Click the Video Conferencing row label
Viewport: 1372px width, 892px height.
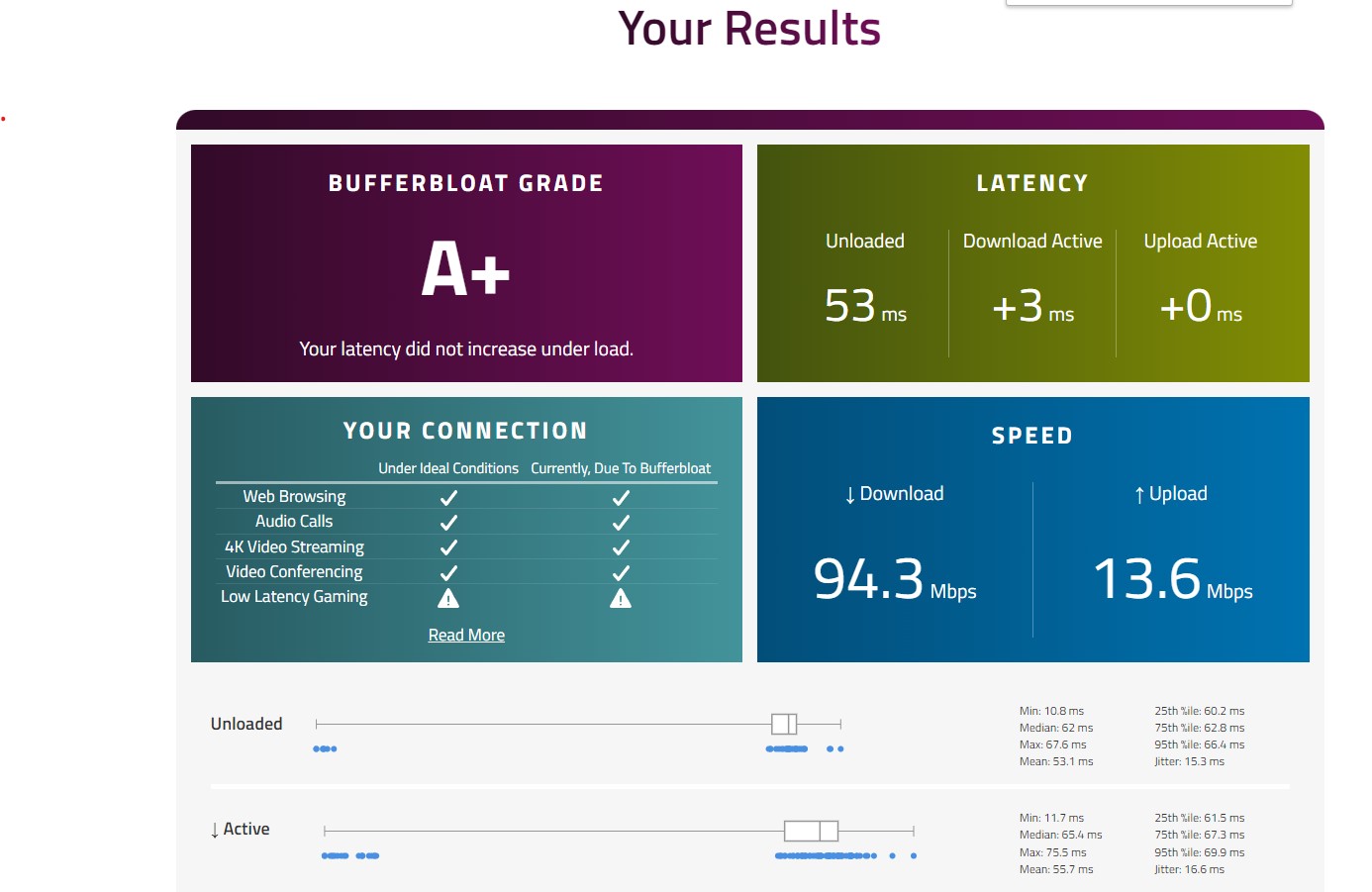point(294,571)
